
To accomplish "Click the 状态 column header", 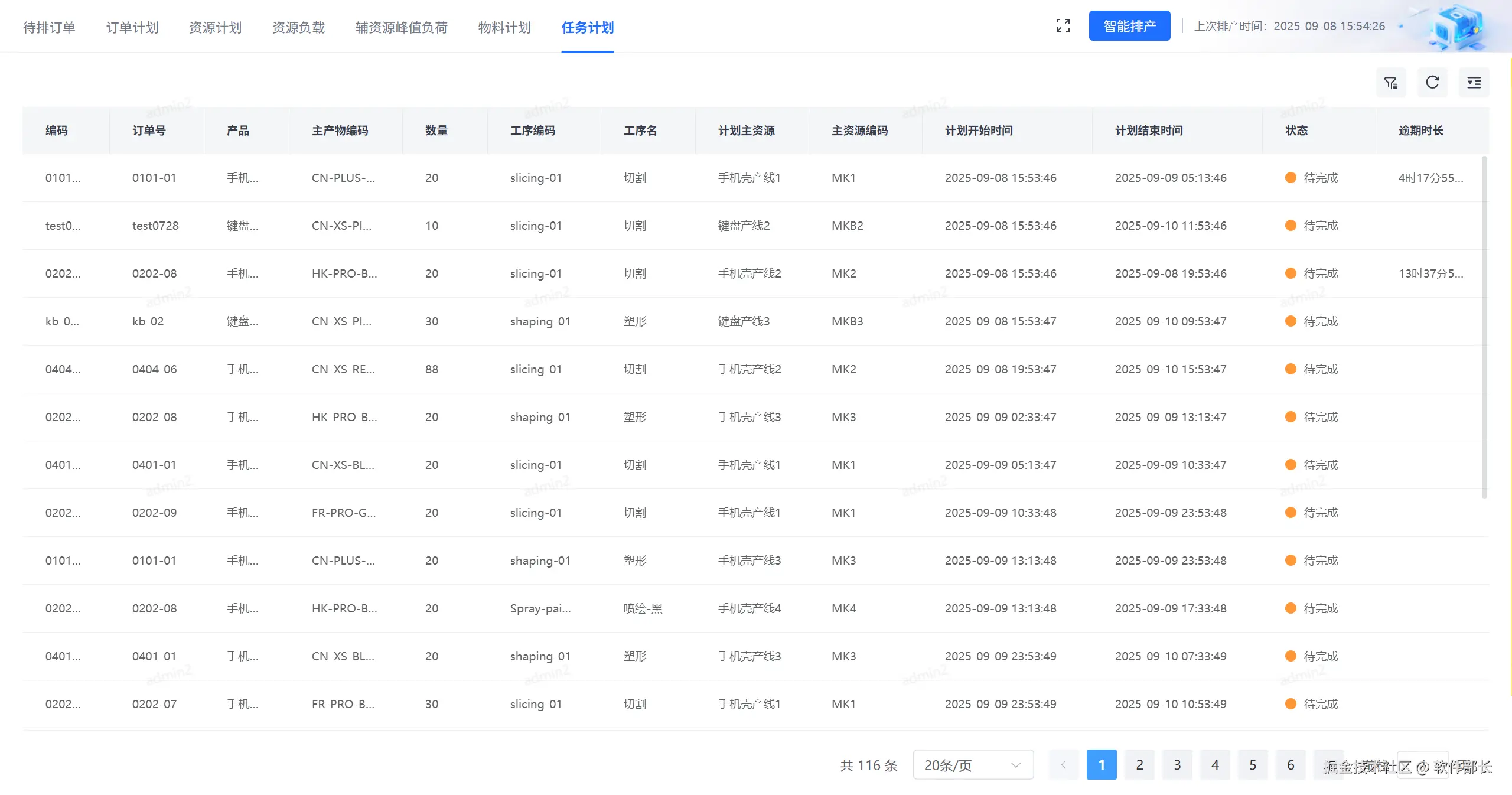I will click(1296, 131).
